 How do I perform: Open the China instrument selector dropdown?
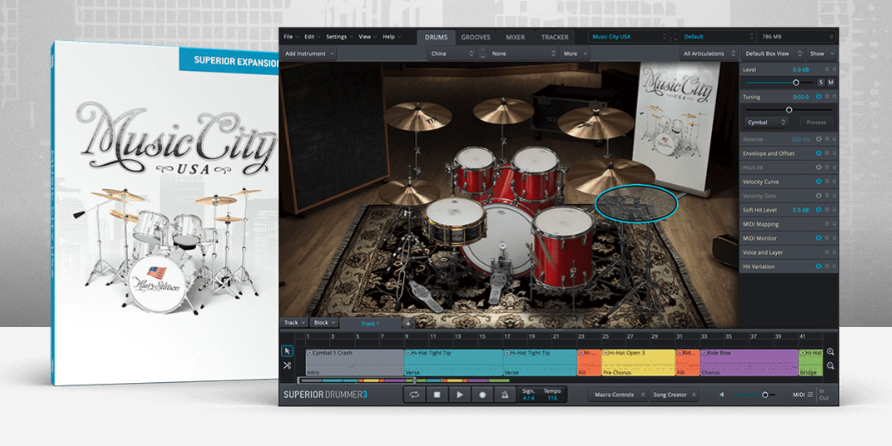(452, 53)
